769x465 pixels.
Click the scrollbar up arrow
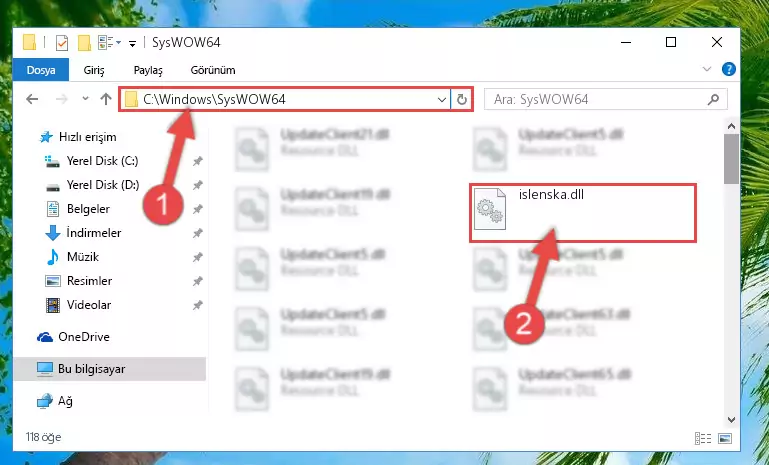[x=731, y=126]
